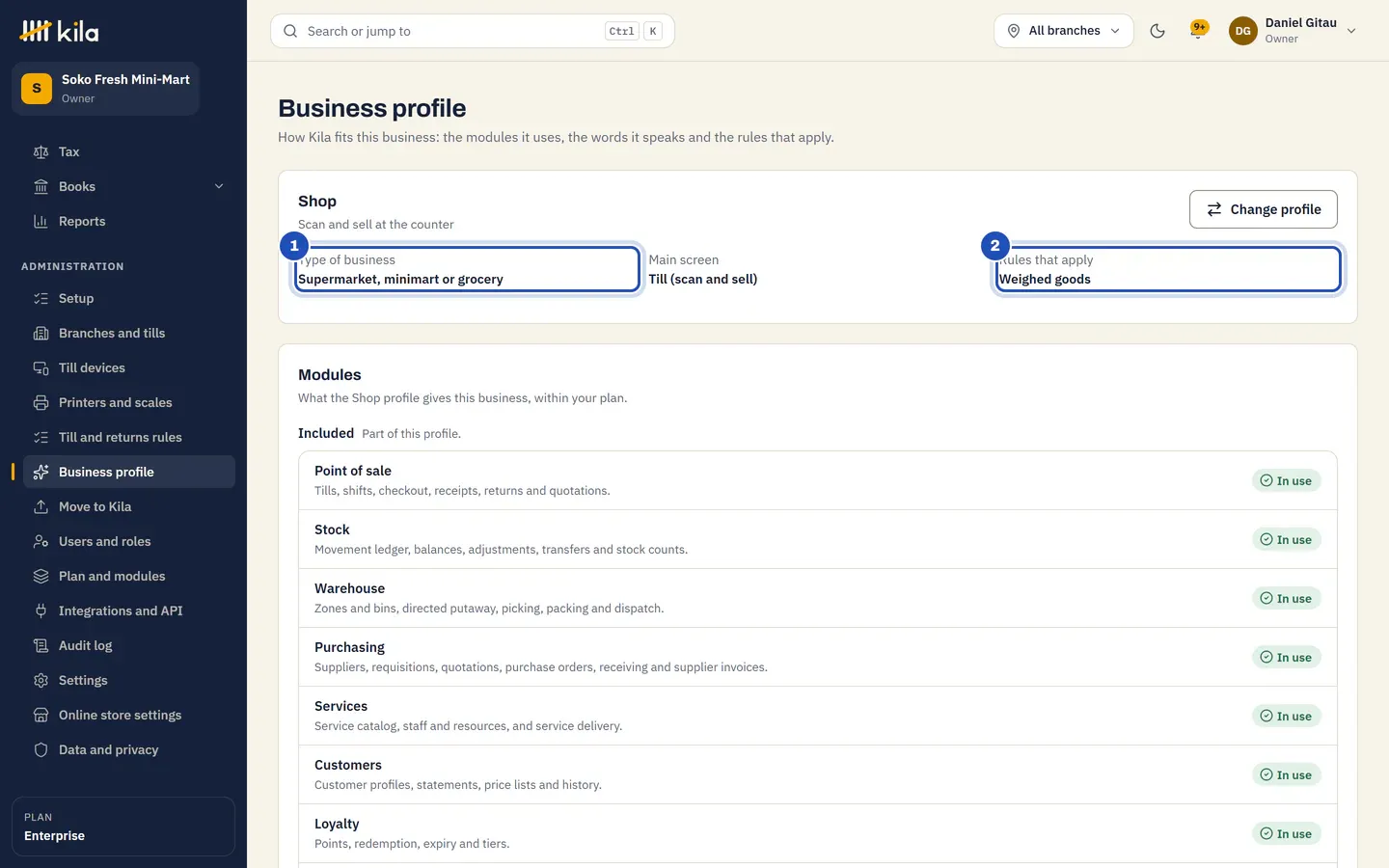Click the Setup checklist icon
The width and height of the screenshot is (1389, 868).
41,298
